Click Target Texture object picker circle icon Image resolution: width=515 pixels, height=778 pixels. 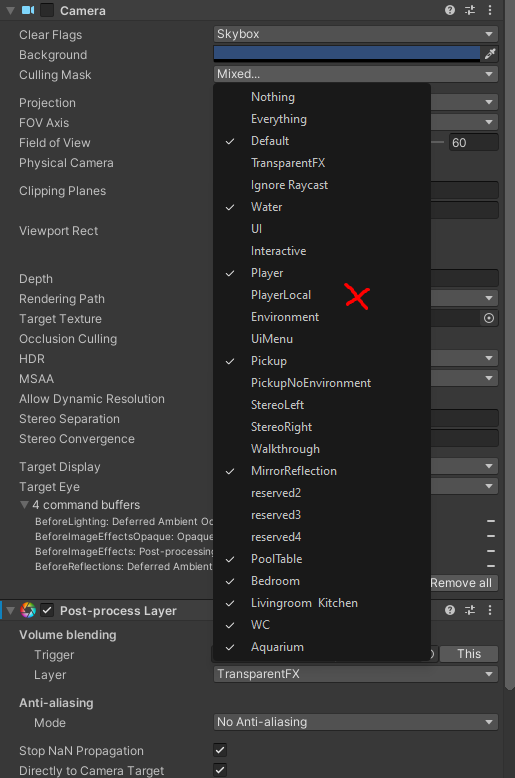[489, 318]
